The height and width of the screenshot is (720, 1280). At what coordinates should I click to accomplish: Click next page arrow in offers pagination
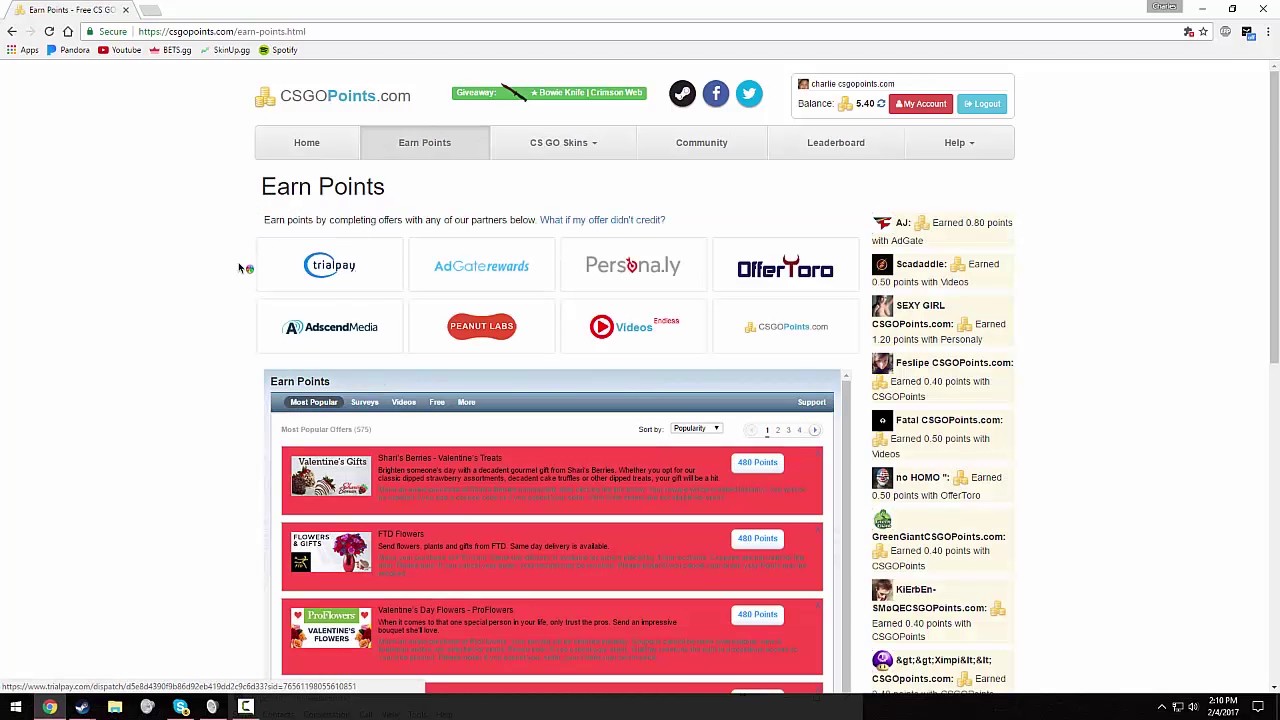pyautogui.click(x=814, y=430)
